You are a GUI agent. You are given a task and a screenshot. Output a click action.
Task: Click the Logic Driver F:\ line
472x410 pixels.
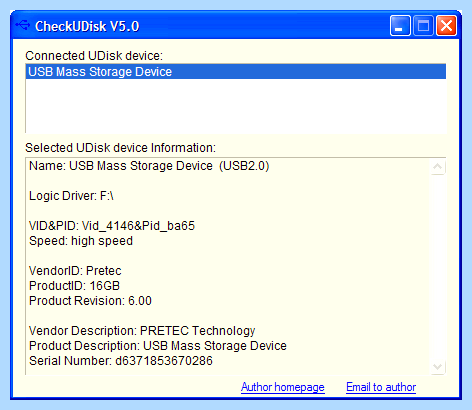click(71, 196)
